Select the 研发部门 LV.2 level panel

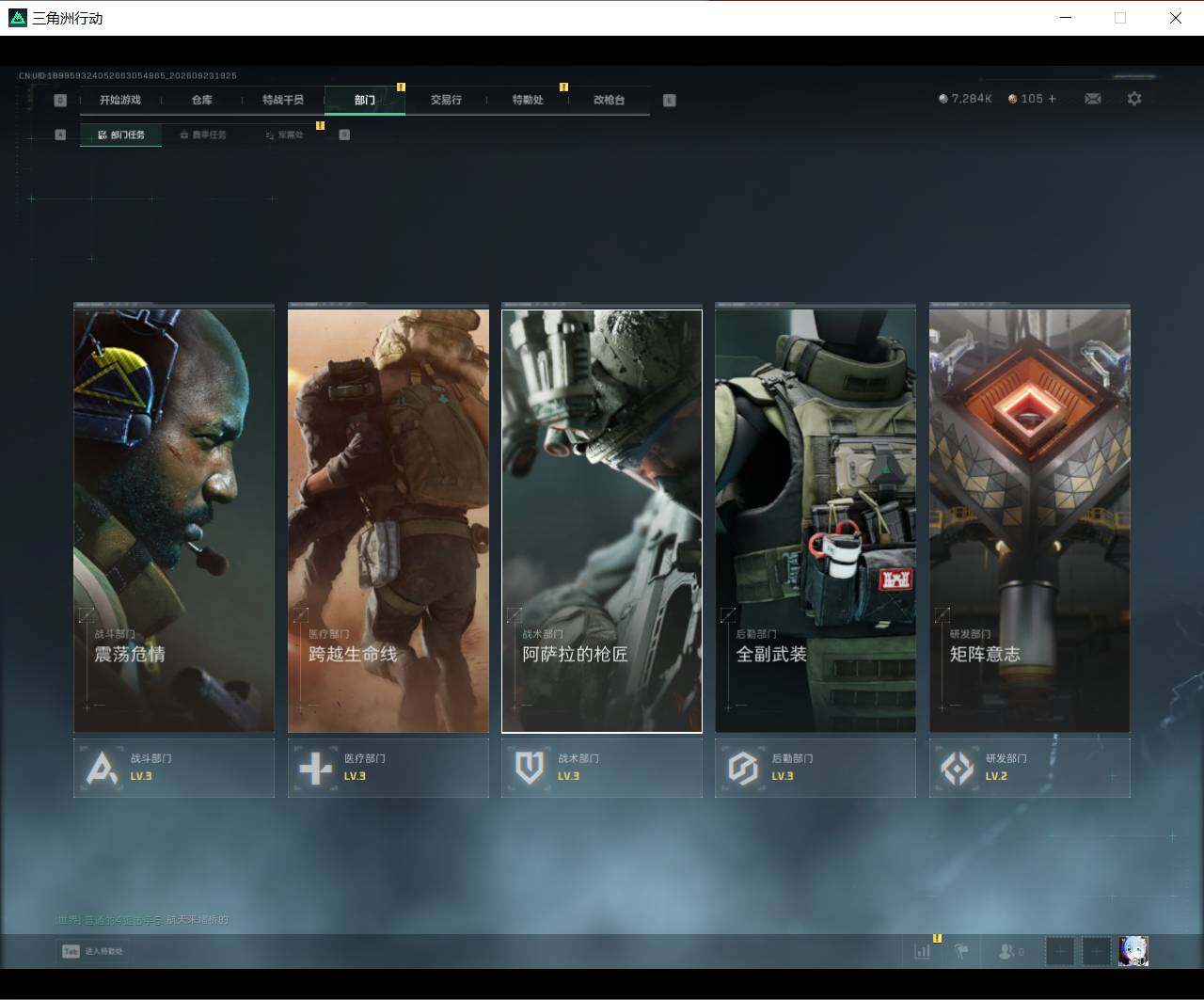click(1030, 768)
